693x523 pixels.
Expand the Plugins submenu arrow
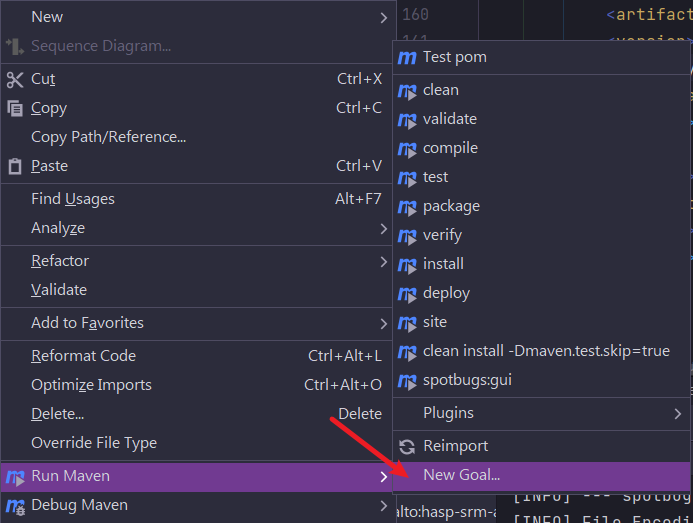point(678,414)
